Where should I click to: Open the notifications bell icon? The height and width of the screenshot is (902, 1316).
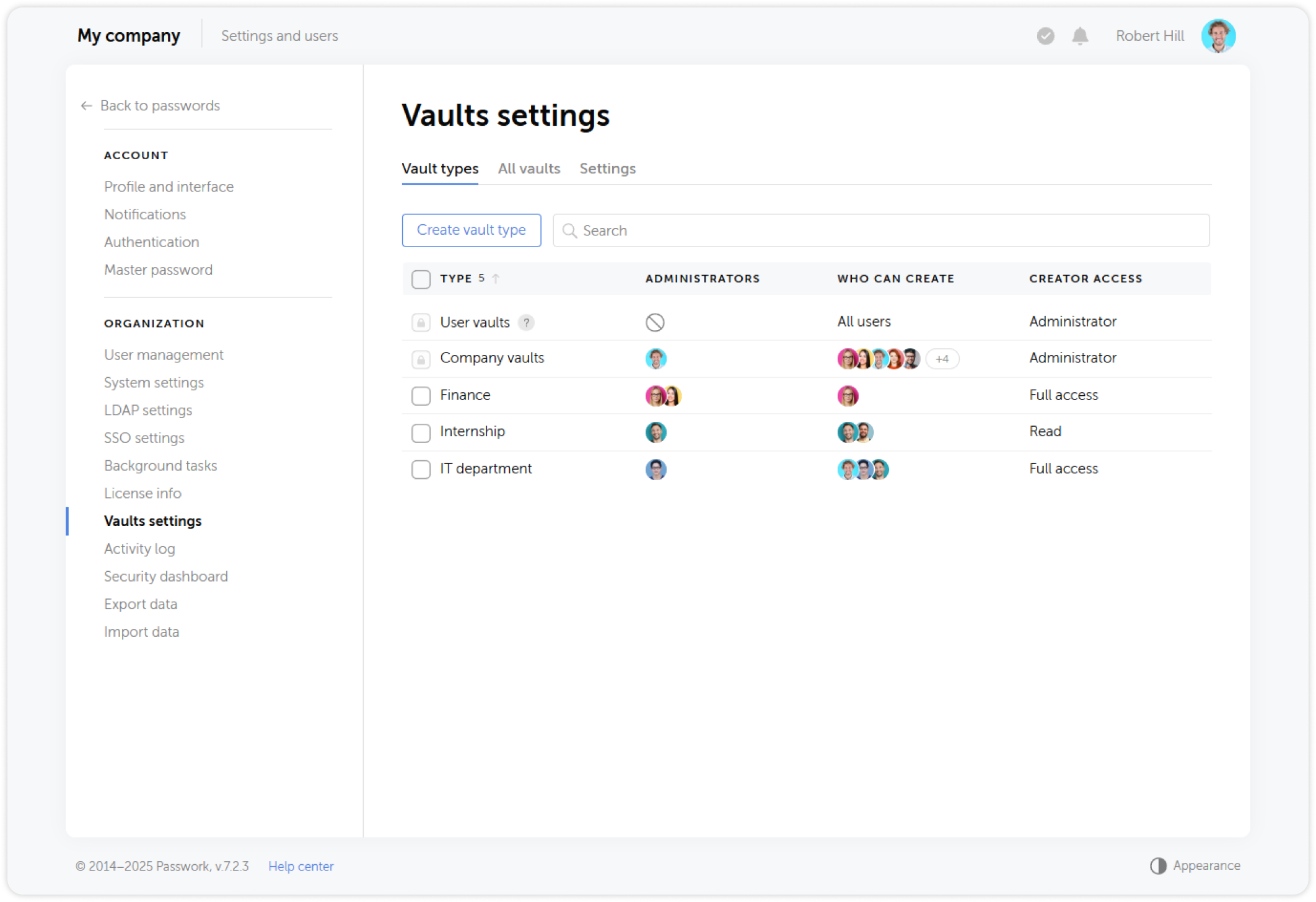[1079, 36]
